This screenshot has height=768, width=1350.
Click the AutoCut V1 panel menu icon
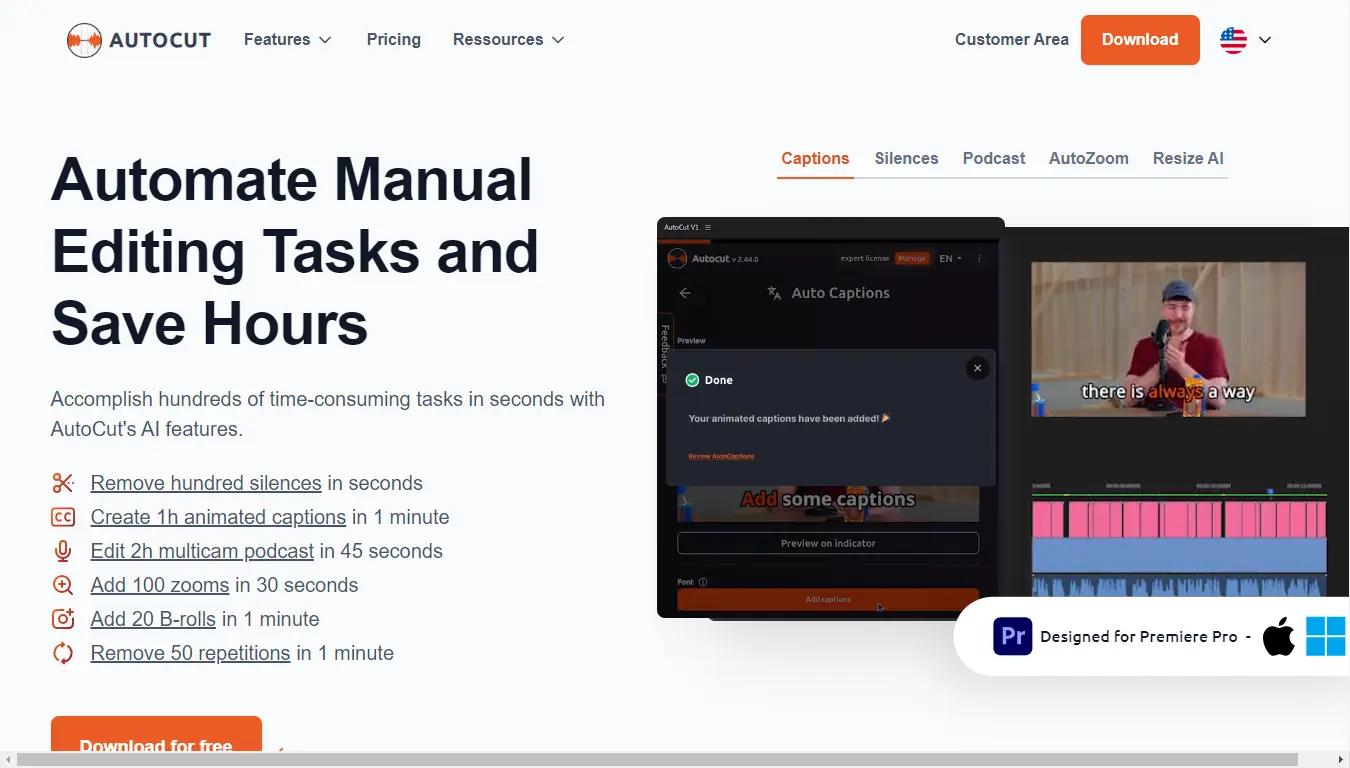point(708,227)
